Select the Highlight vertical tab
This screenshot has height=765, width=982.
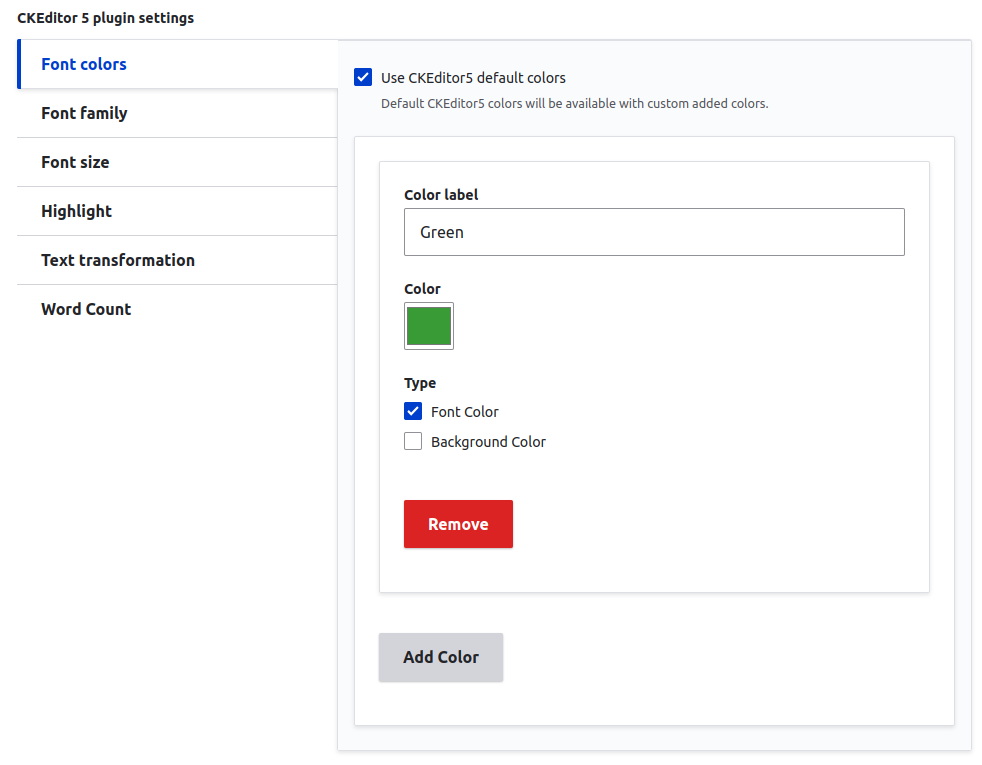(x=76, y=211)
